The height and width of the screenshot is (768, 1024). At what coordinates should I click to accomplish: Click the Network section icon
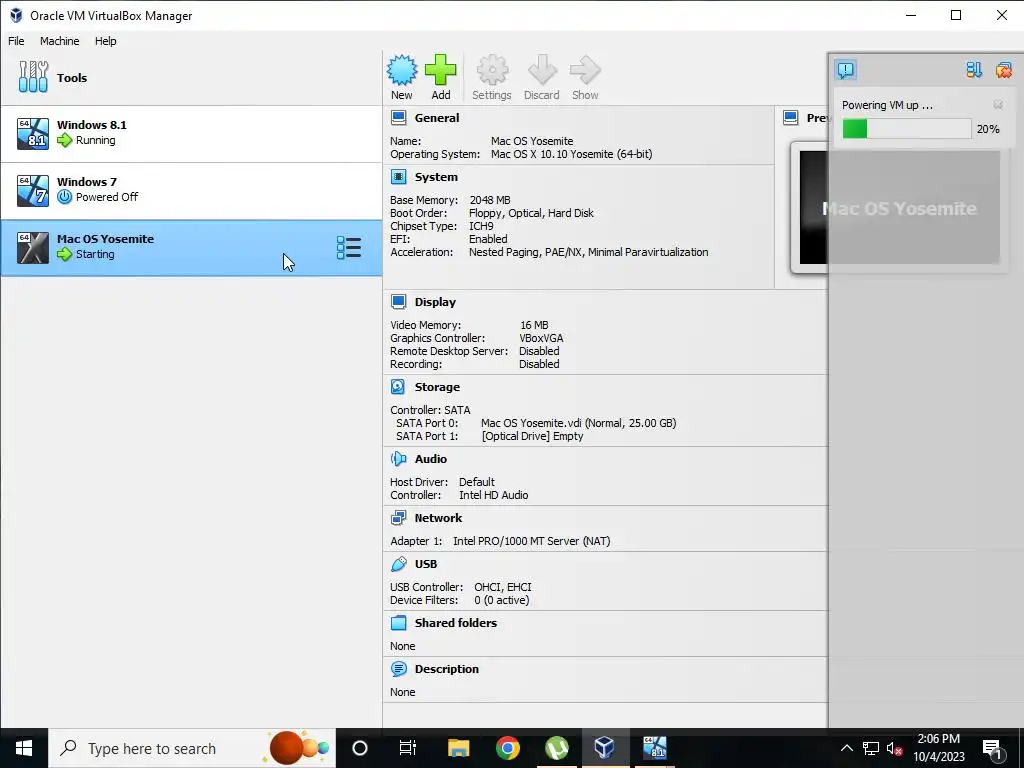point(398,518)
